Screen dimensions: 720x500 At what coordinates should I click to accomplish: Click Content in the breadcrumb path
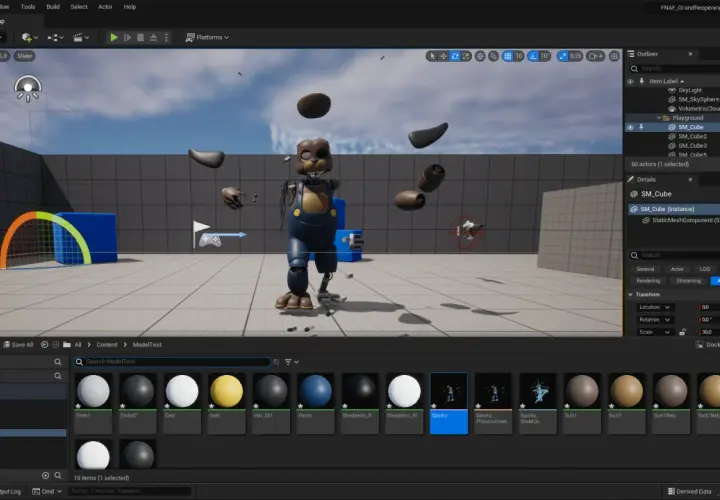(x=107, y=345)
